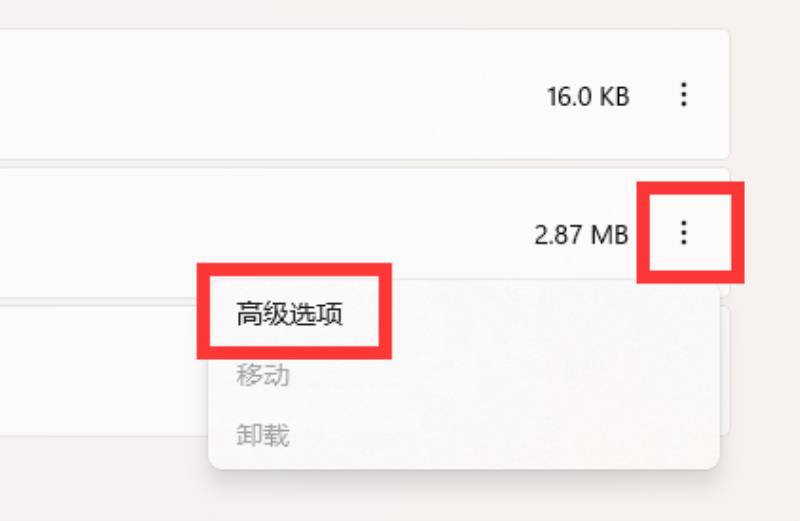Click the 2.87 MB size label
This screenshot has width=800, height=521.
(581, 235)
